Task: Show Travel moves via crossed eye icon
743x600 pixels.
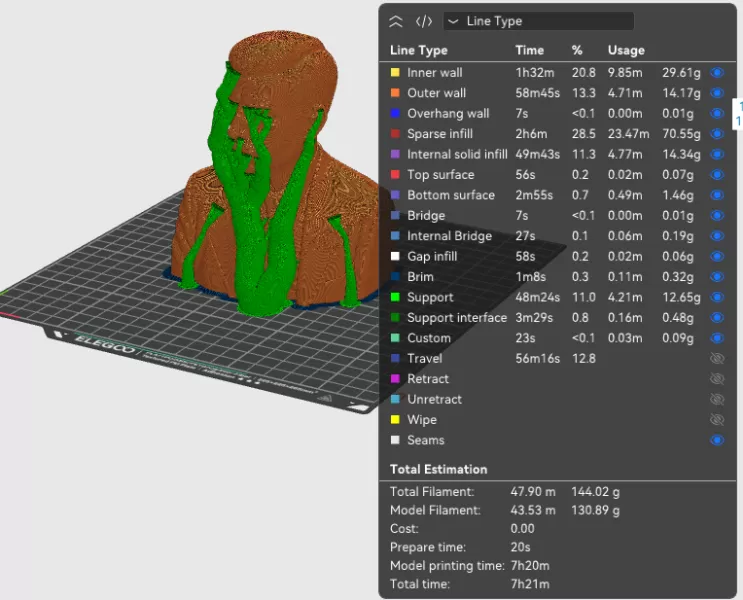Action: pos(717,358)
